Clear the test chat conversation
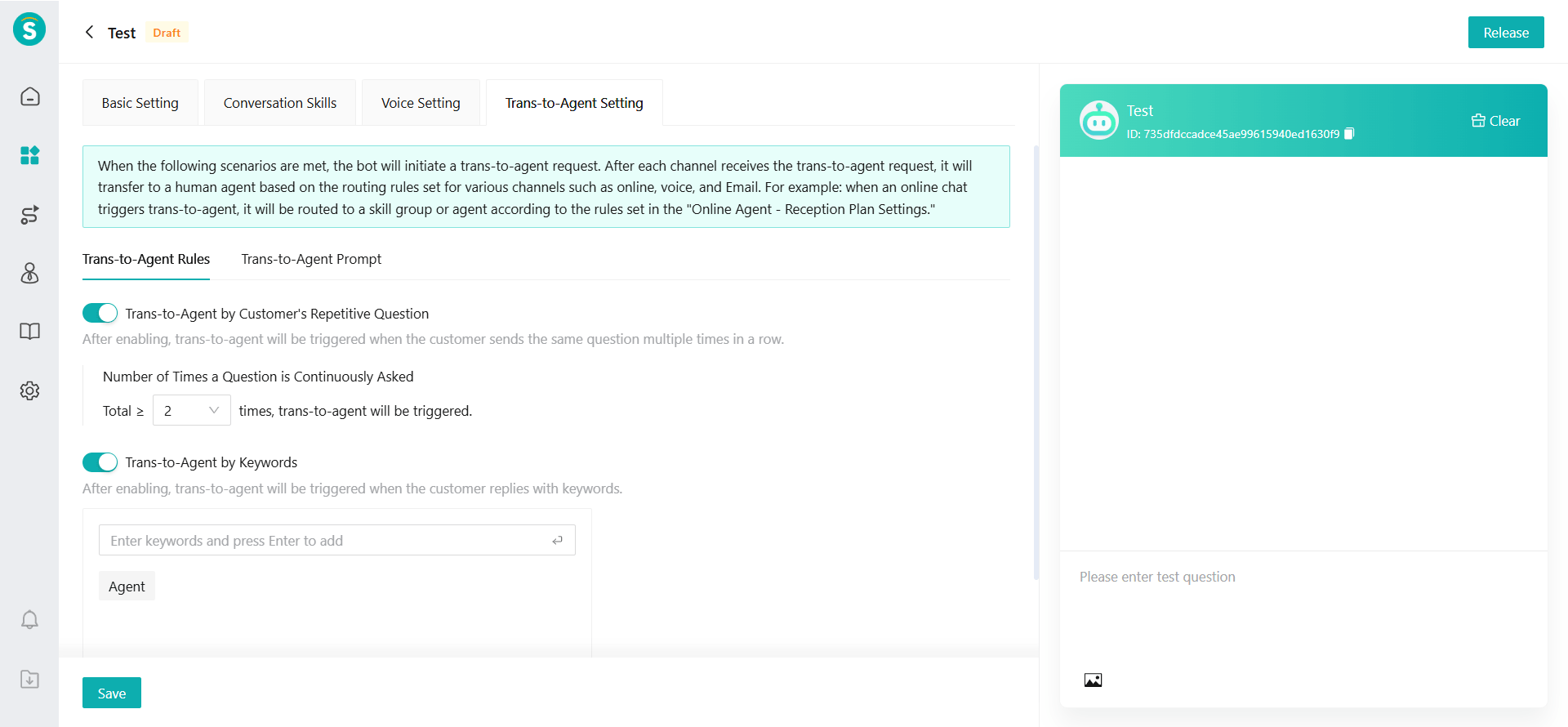The width and height of the screenshot is (1568, 727). [x=1495, y=121]
